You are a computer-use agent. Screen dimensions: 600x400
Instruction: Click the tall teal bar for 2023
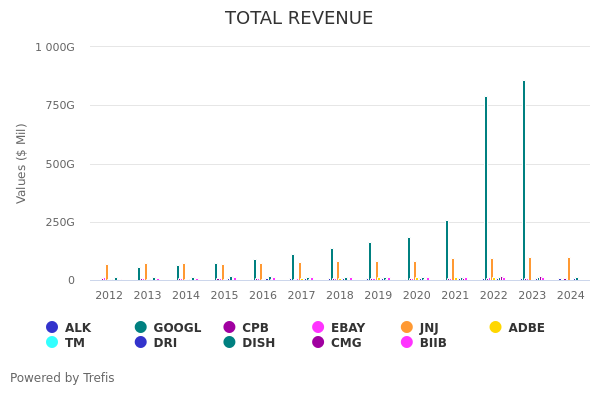tap(524, 180)
